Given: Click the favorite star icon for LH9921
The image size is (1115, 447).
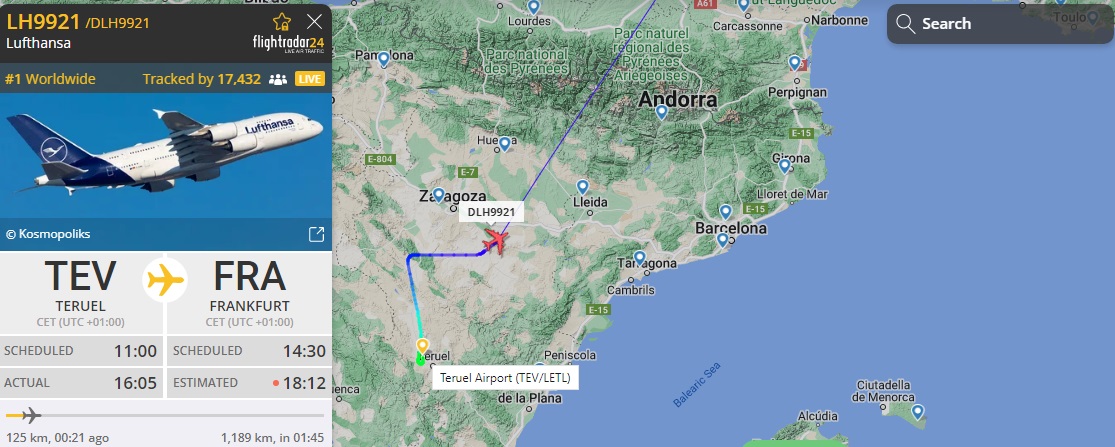Looking at the screenshot, I should coord(282,21).
